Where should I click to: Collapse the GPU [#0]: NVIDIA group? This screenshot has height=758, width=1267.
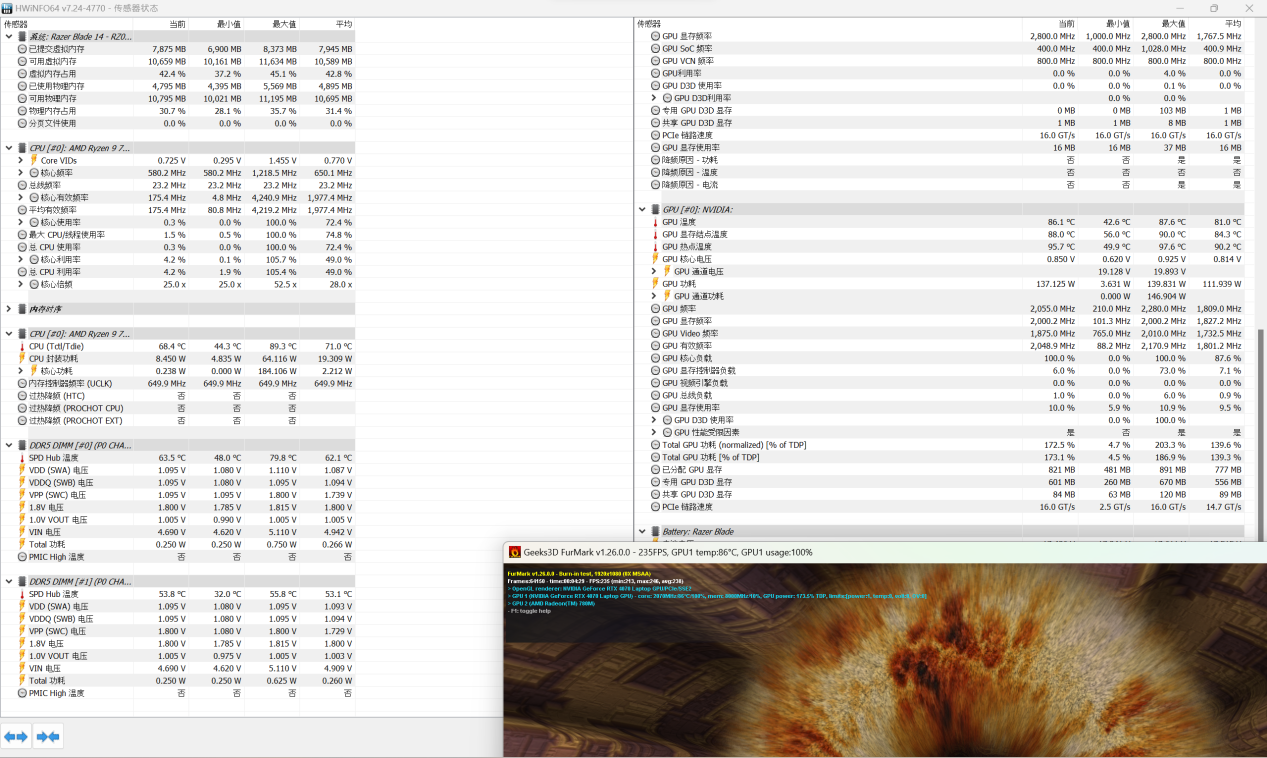pyautogui.click(x=642, y=210)
